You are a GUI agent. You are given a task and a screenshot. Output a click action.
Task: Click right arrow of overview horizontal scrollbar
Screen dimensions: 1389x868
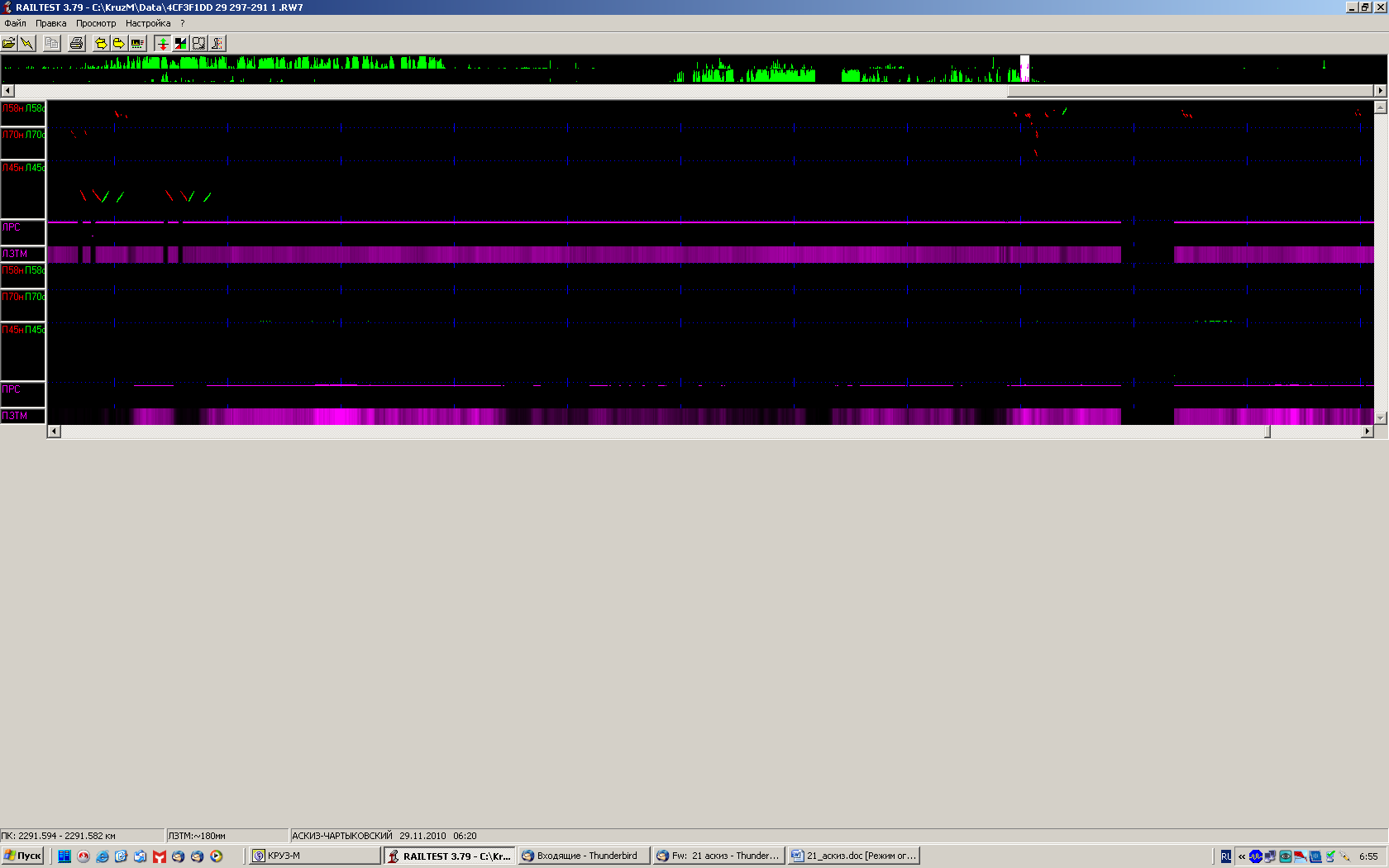[x=1380, y=91]
